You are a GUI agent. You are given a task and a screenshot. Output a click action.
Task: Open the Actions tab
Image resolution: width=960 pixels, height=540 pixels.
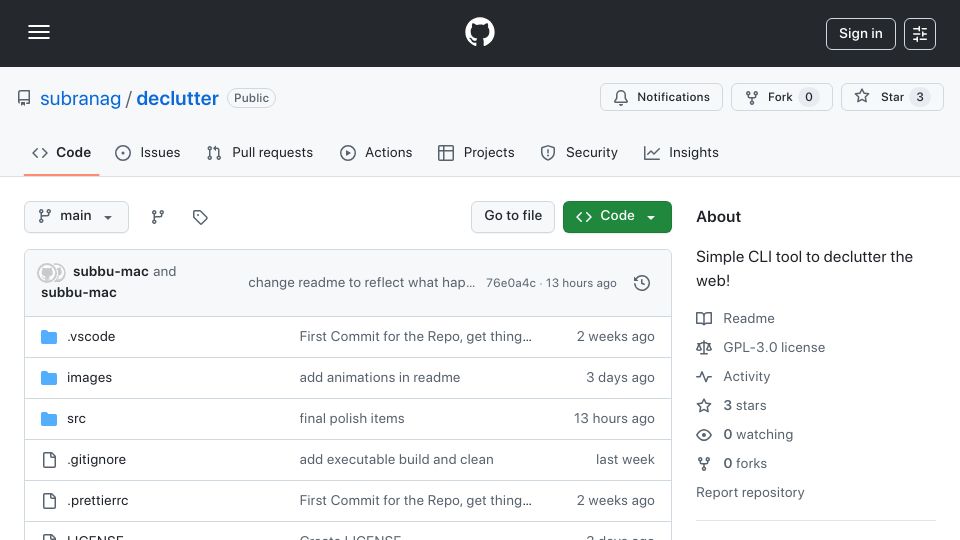coord(376,152)
